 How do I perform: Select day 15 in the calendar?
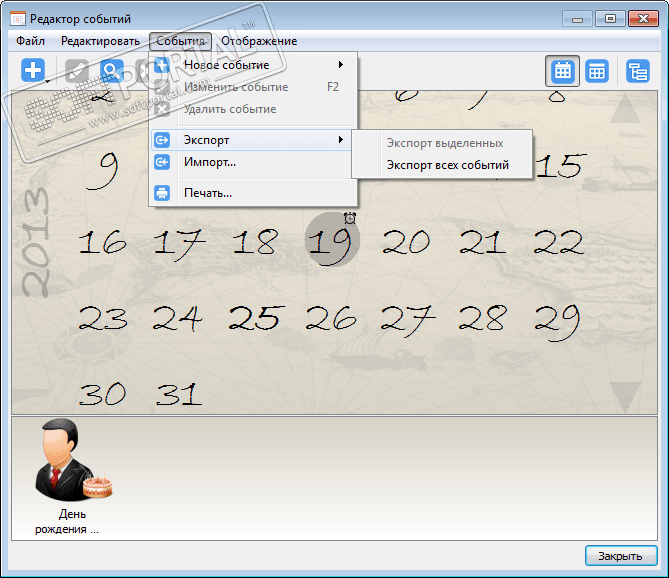(560, 166)
